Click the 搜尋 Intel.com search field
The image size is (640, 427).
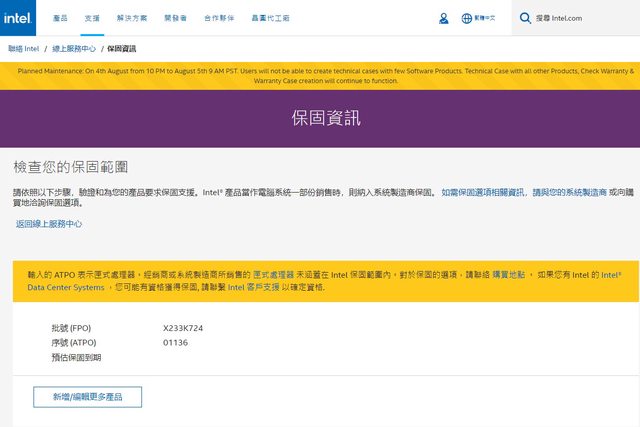click(x=580, y=18)
